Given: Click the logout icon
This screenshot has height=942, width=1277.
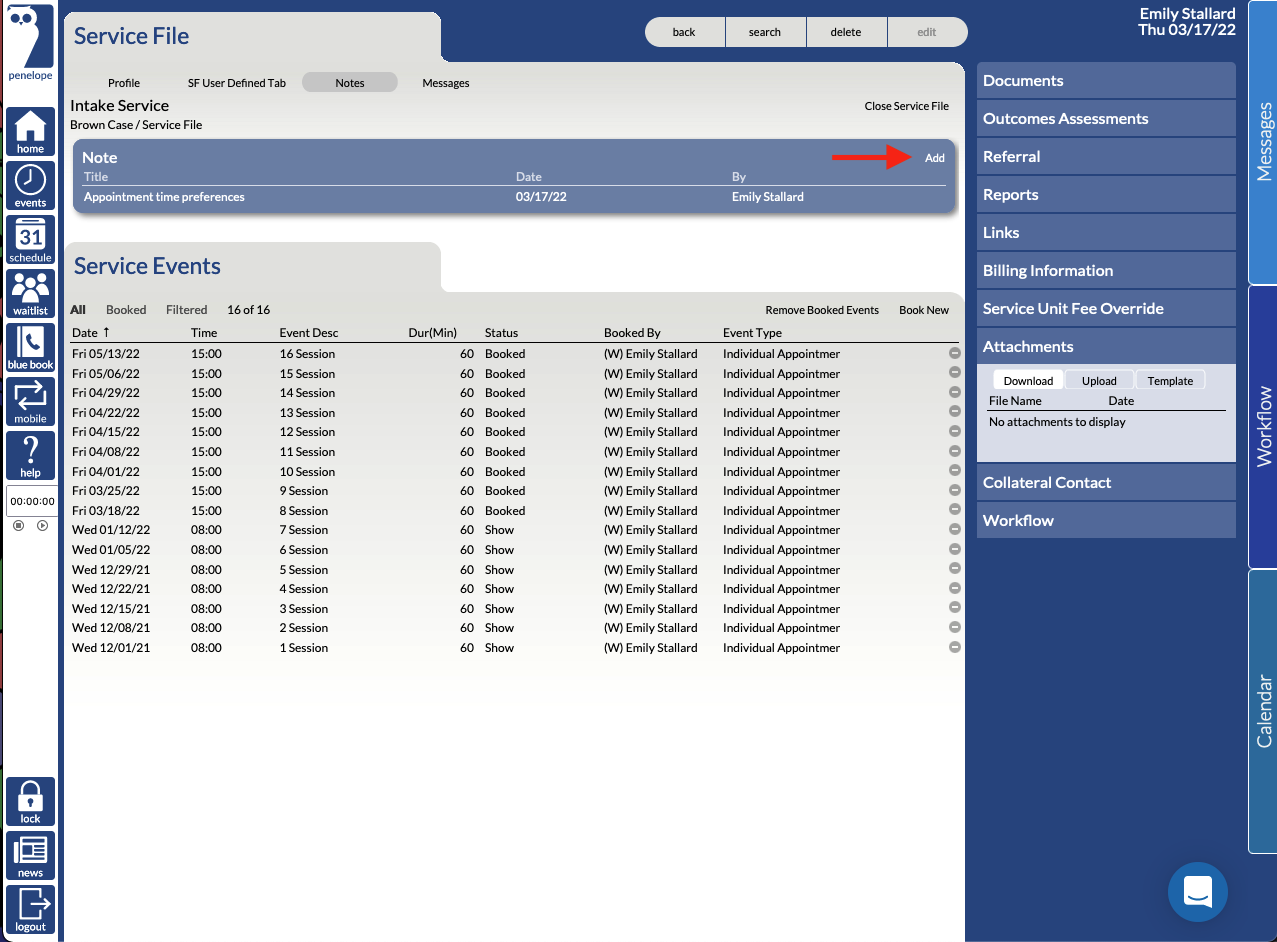Looking at the screenshot, I should pos(30,910).
